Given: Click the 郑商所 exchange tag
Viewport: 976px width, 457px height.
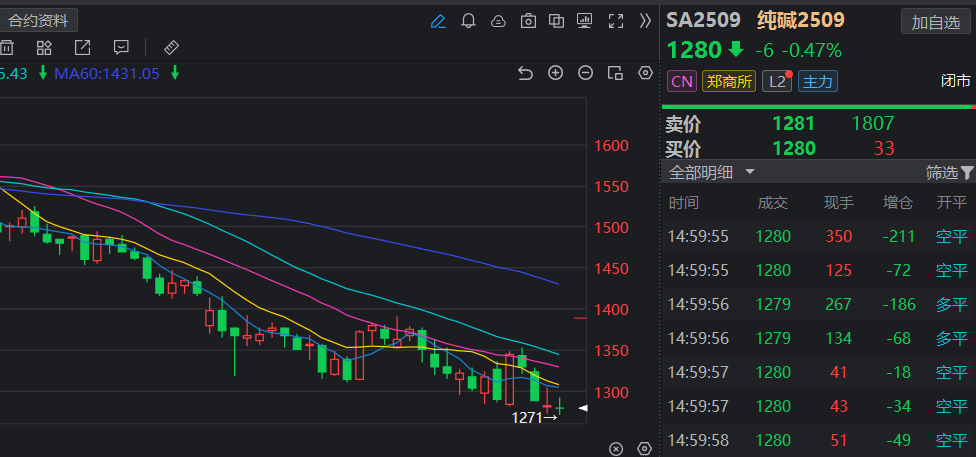Looking at the screenshot, I should 728,81.
